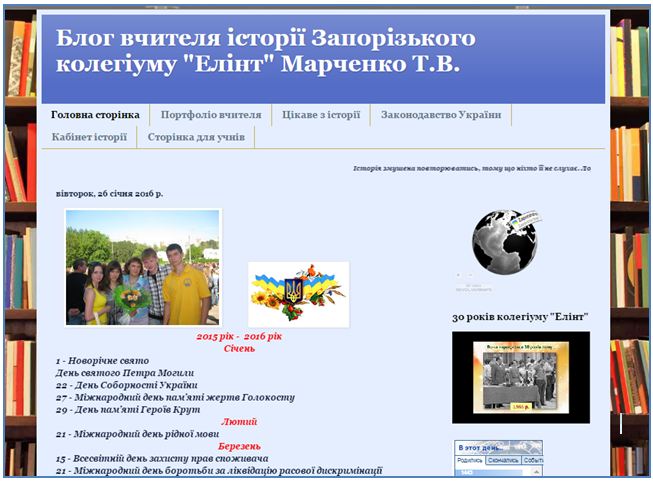Select the Скончались tab in the widget

[503, 461]
